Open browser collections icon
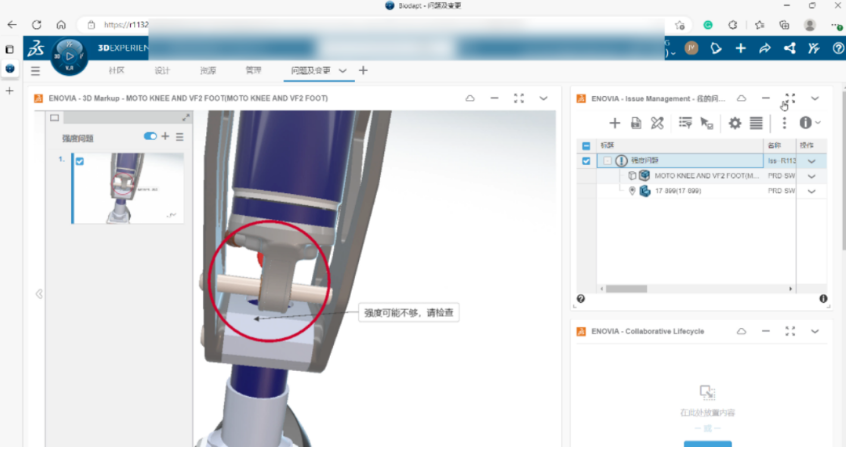 (784, 25)
